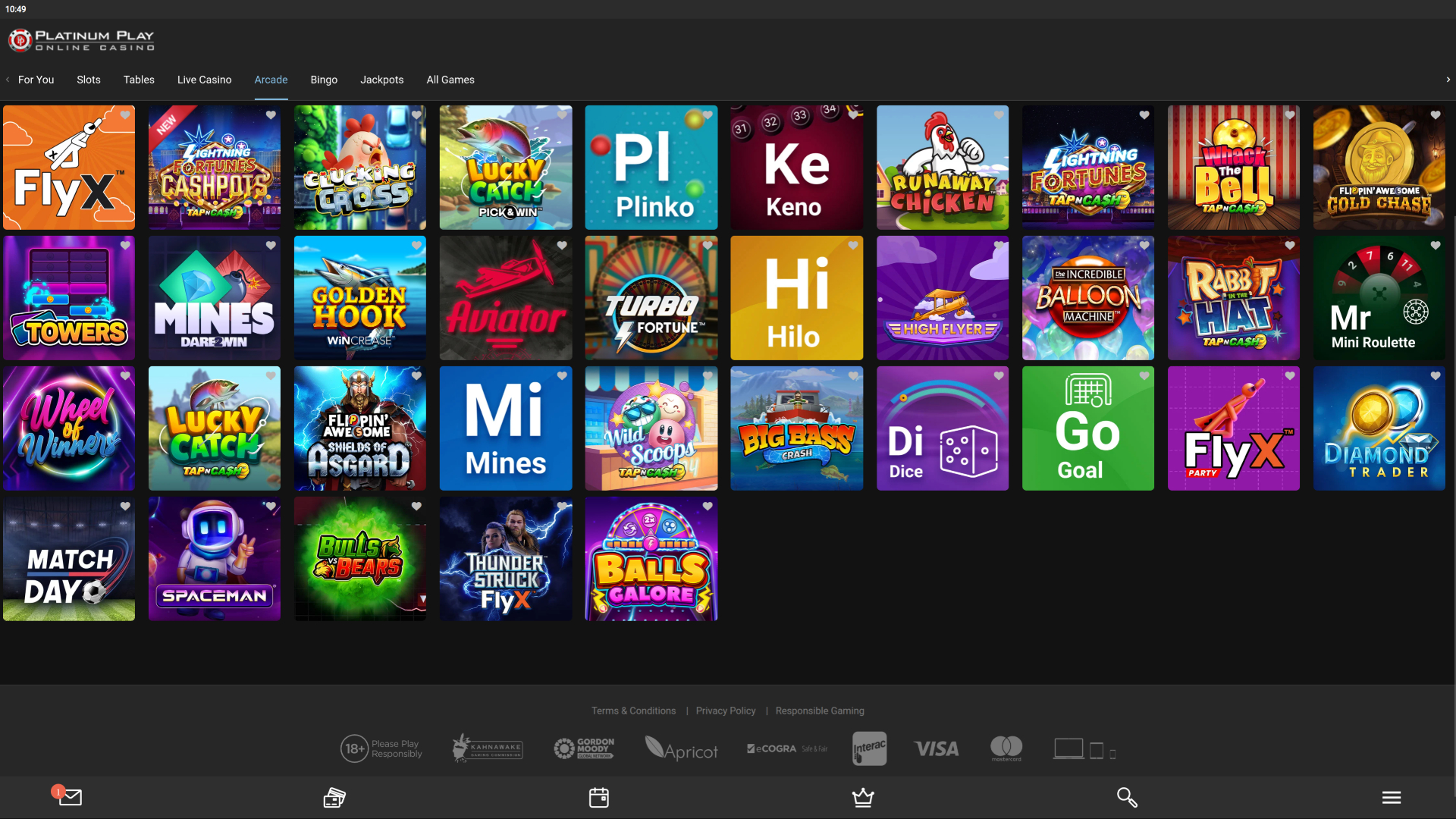This screenshot has height=819, width=1456.
Task: Open the Responsible Gaming link
Action: [820, 711]
